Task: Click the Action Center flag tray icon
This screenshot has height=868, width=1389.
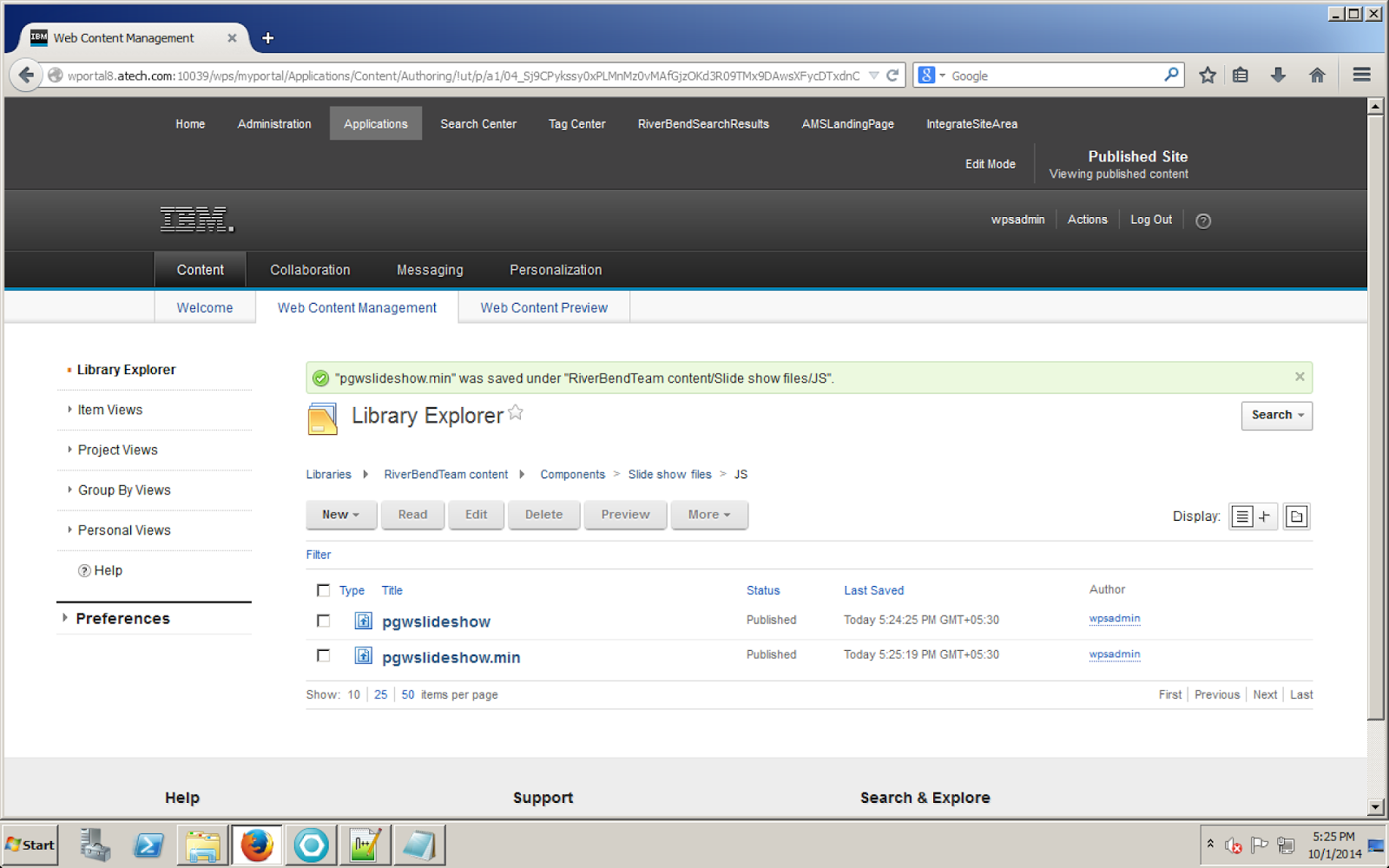Action: (1260, 845)
